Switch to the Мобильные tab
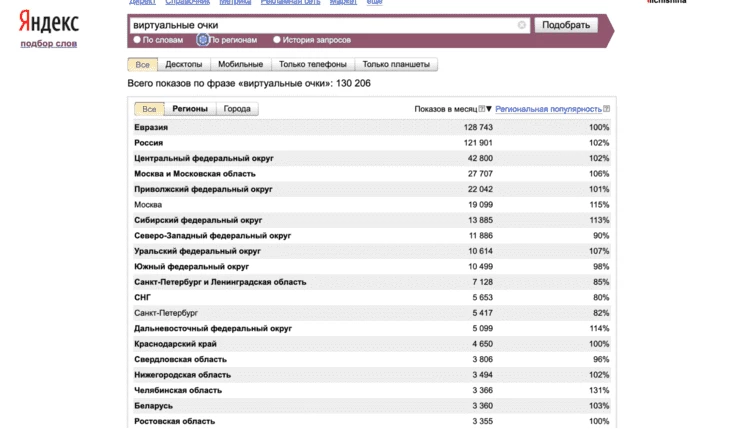The height and width of the screenshot is (429, 730). (x=241, y=64)
